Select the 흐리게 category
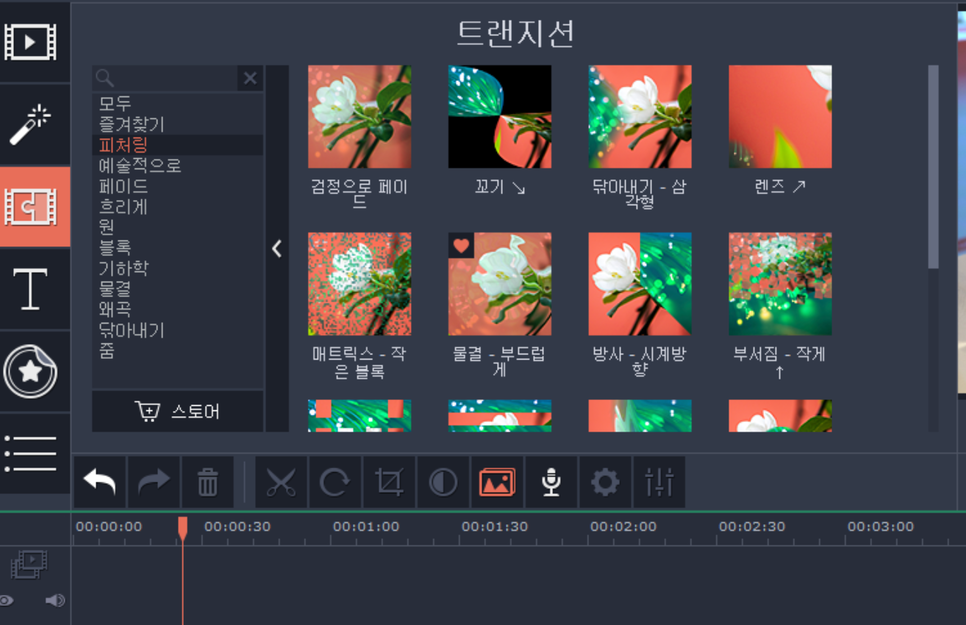Screen dimensions: 966x625 click(x=177, y=206)
